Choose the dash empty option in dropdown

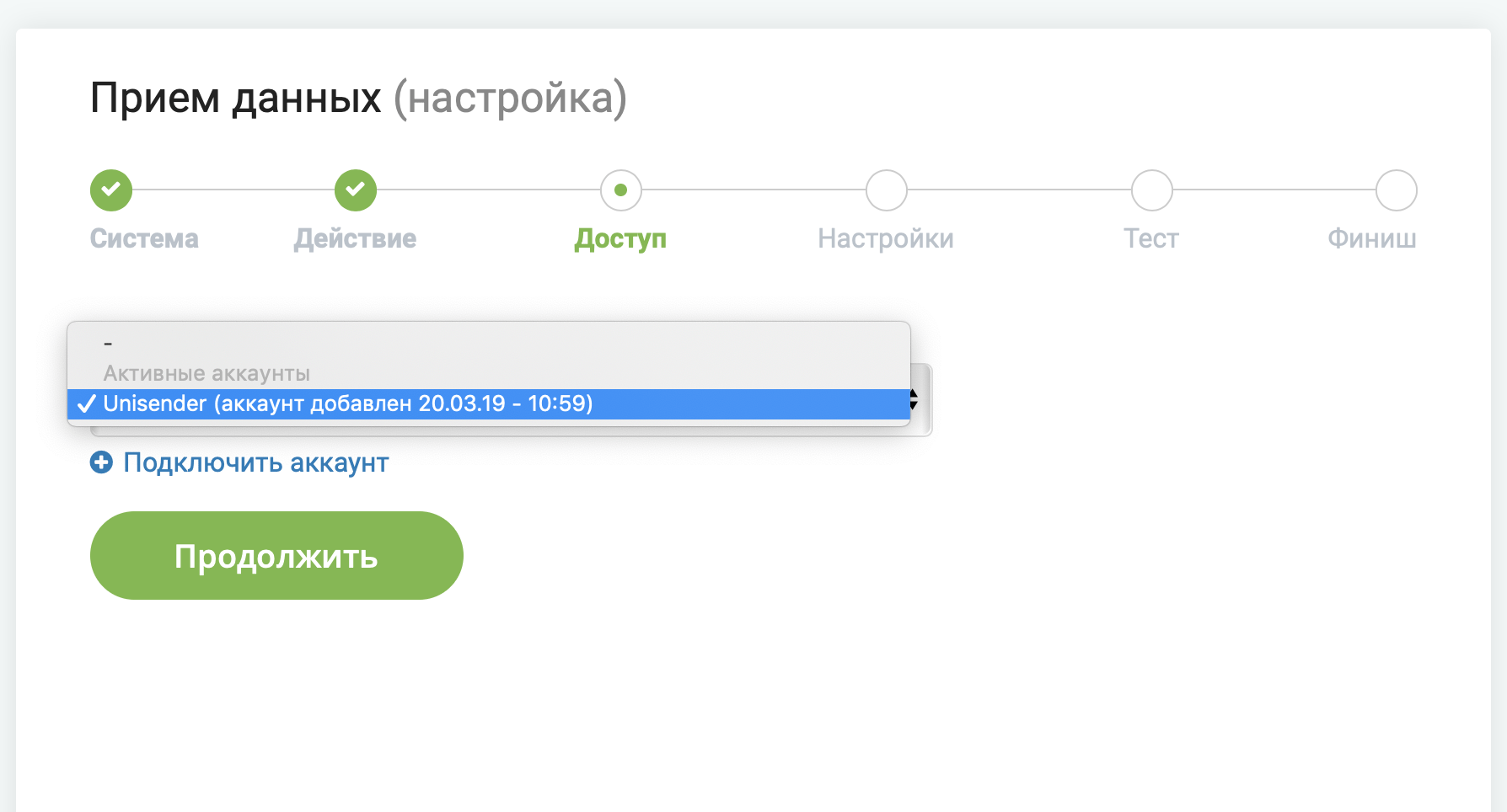click(489, 343)
